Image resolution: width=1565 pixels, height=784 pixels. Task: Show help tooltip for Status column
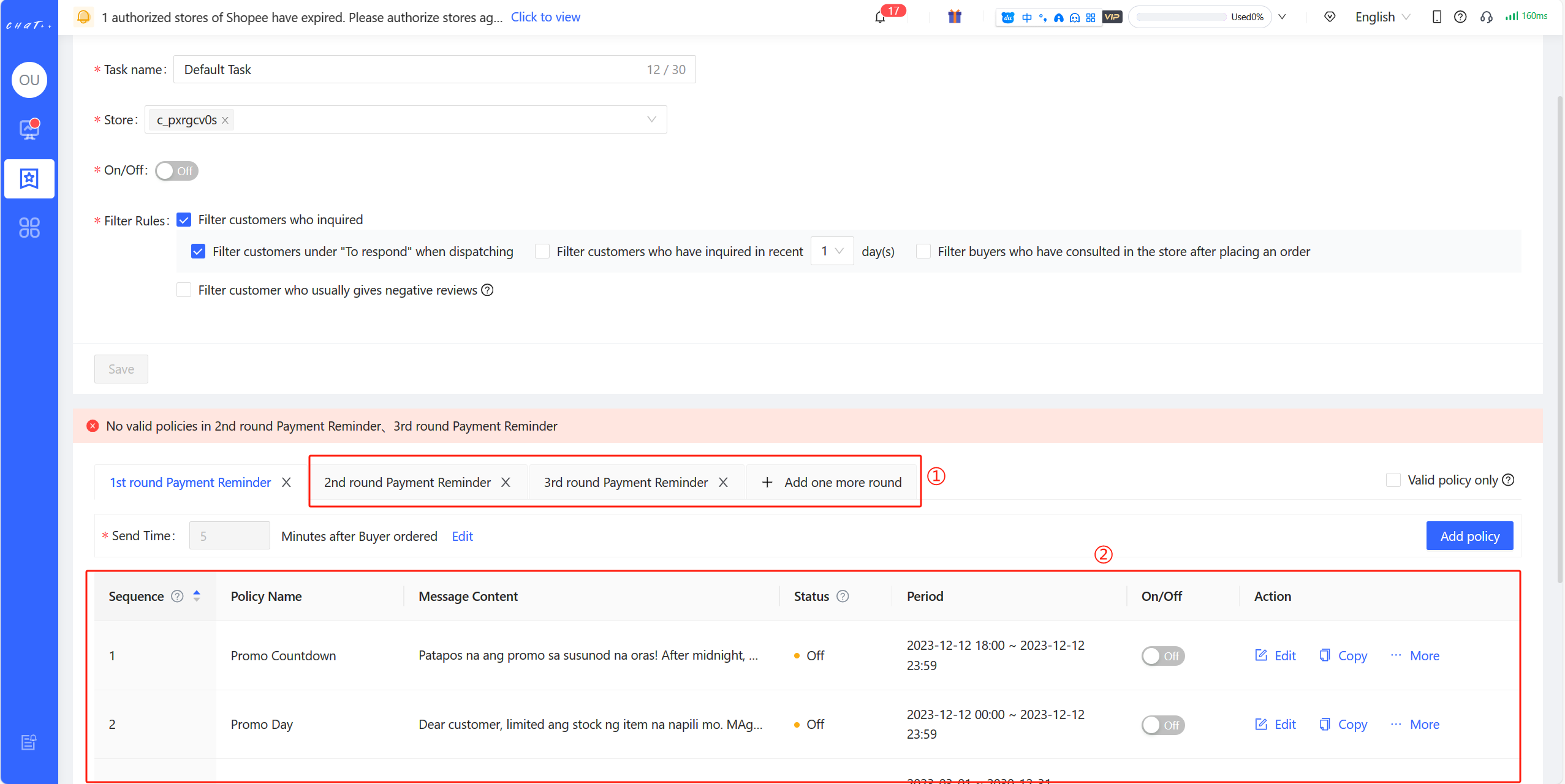click(843, 597)
